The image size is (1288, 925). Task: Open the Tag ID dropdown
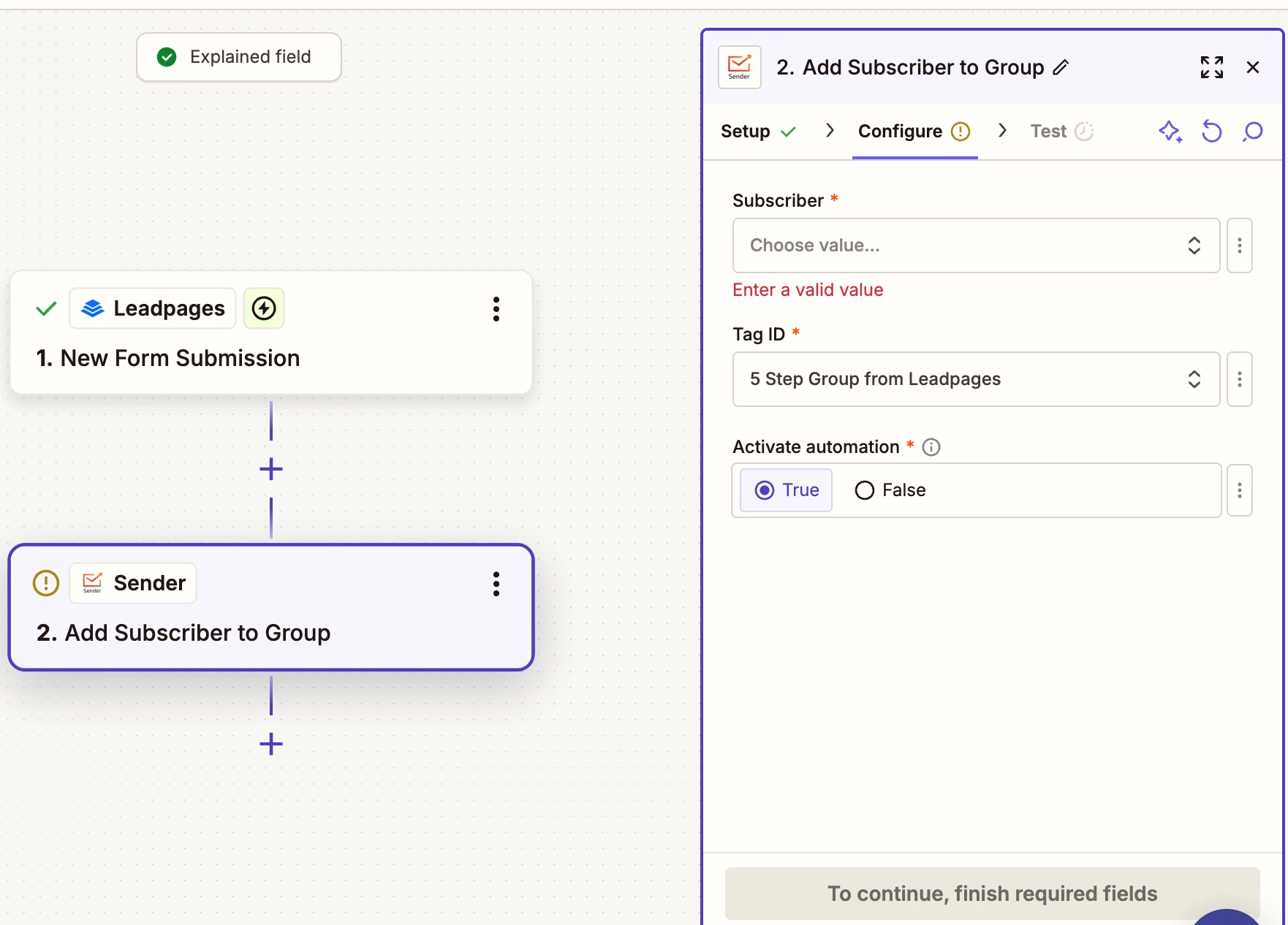click(x=975, y=379)
